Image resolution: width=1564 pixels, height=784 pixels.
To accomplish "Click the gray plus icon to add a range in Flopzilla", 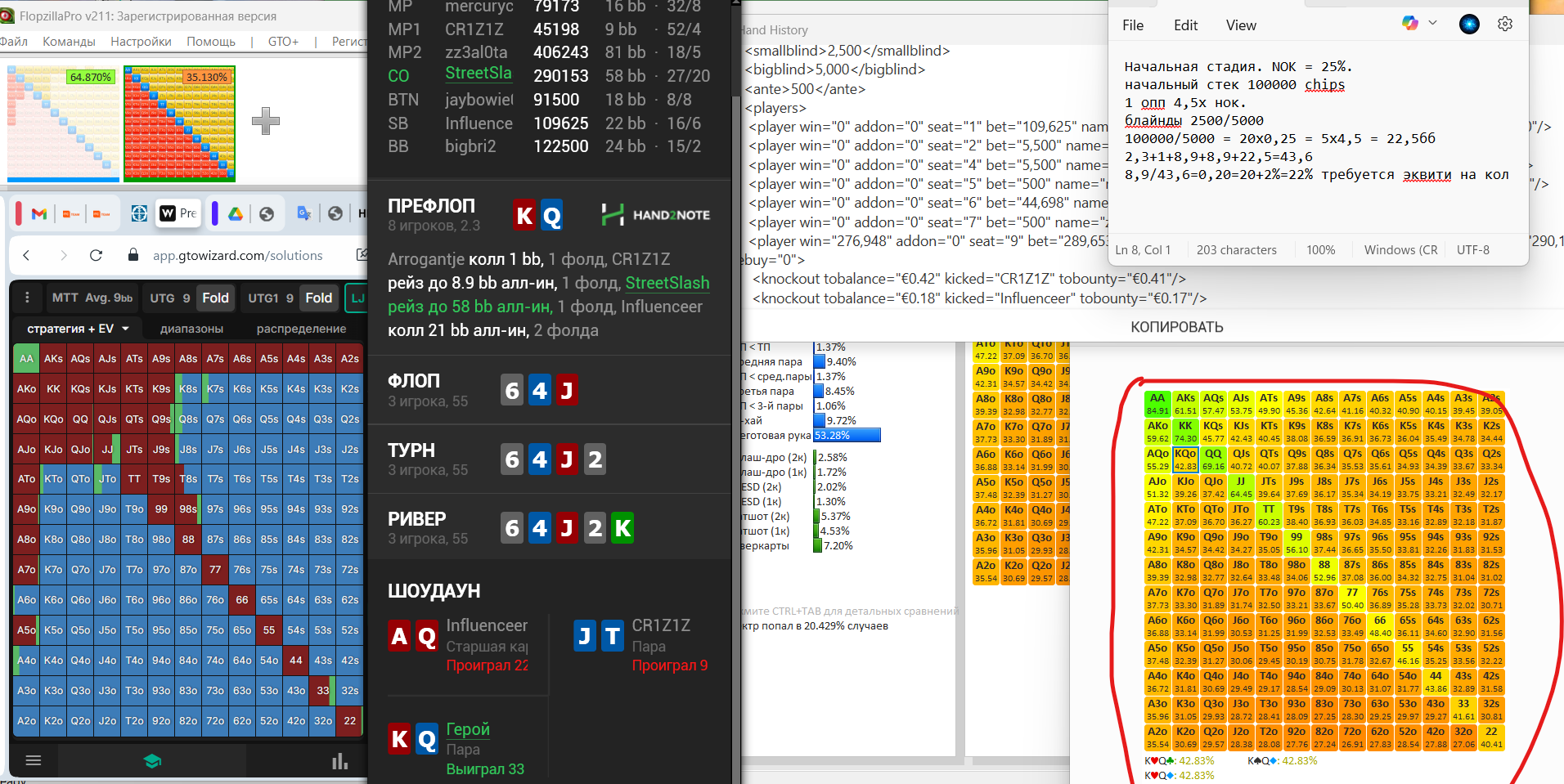I will click(x=265, y=121).
